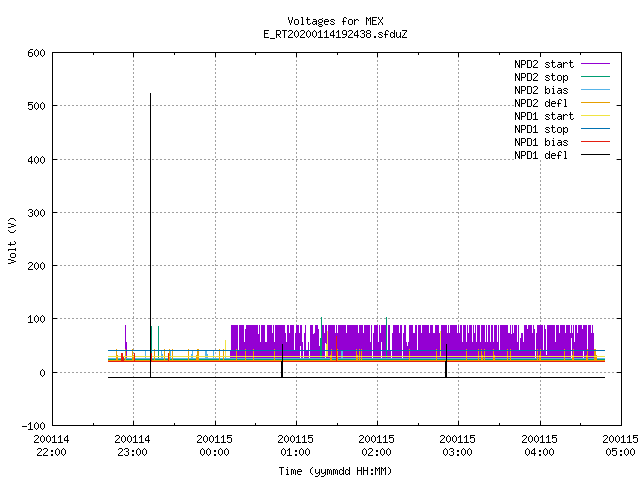The image size is (640, 480).
Task: Click the black spike near 03:00
Action: point(446,361)
